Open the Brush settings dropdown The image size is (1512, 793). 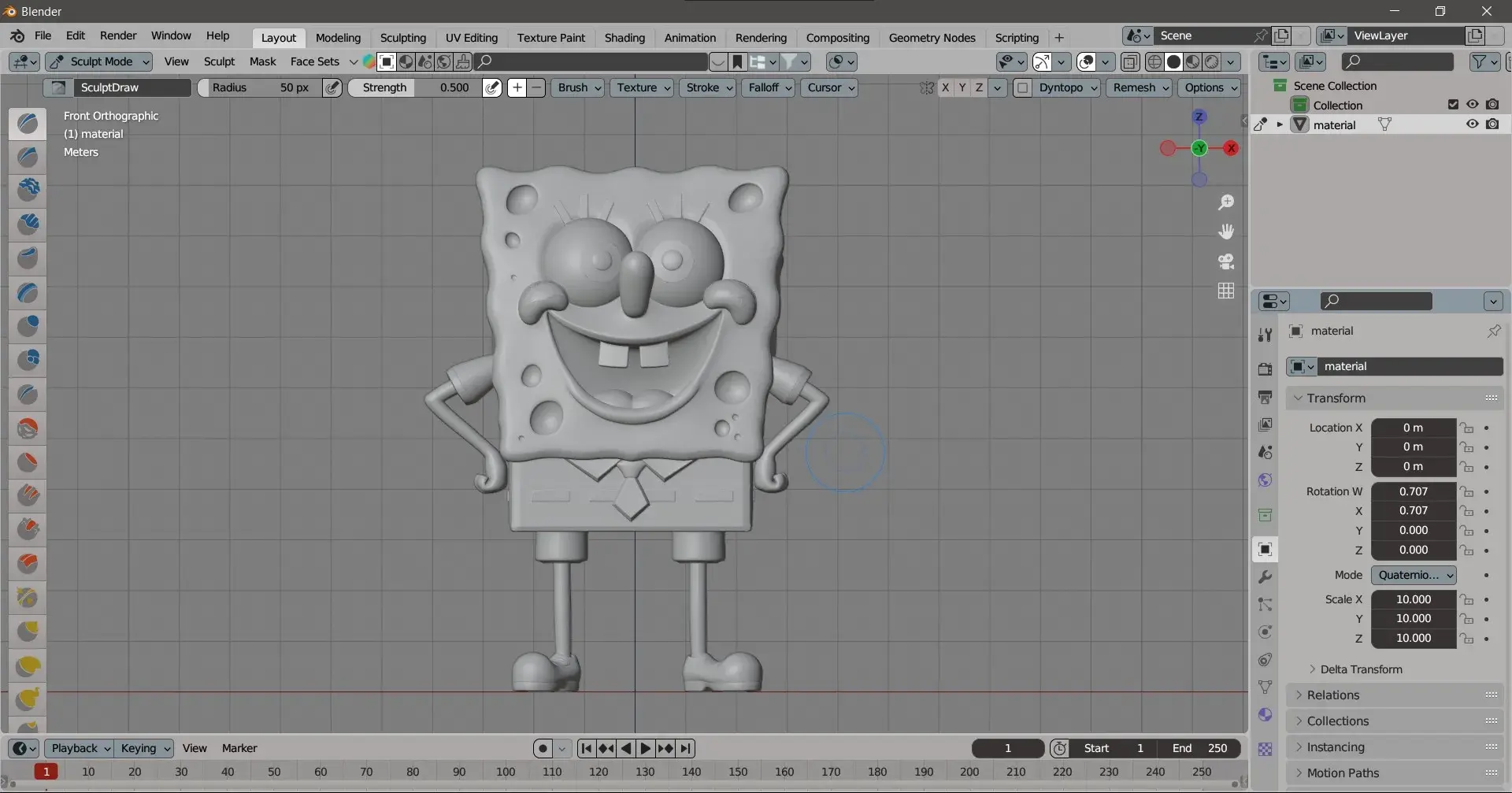click(579, 87)
